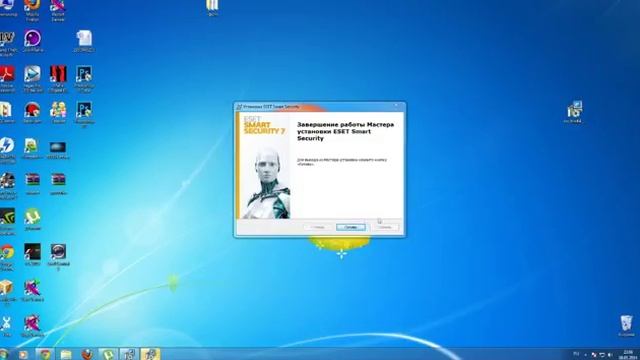Open the volume control in system tray
This screenshot has height=360, width=640.
point(610,355)
